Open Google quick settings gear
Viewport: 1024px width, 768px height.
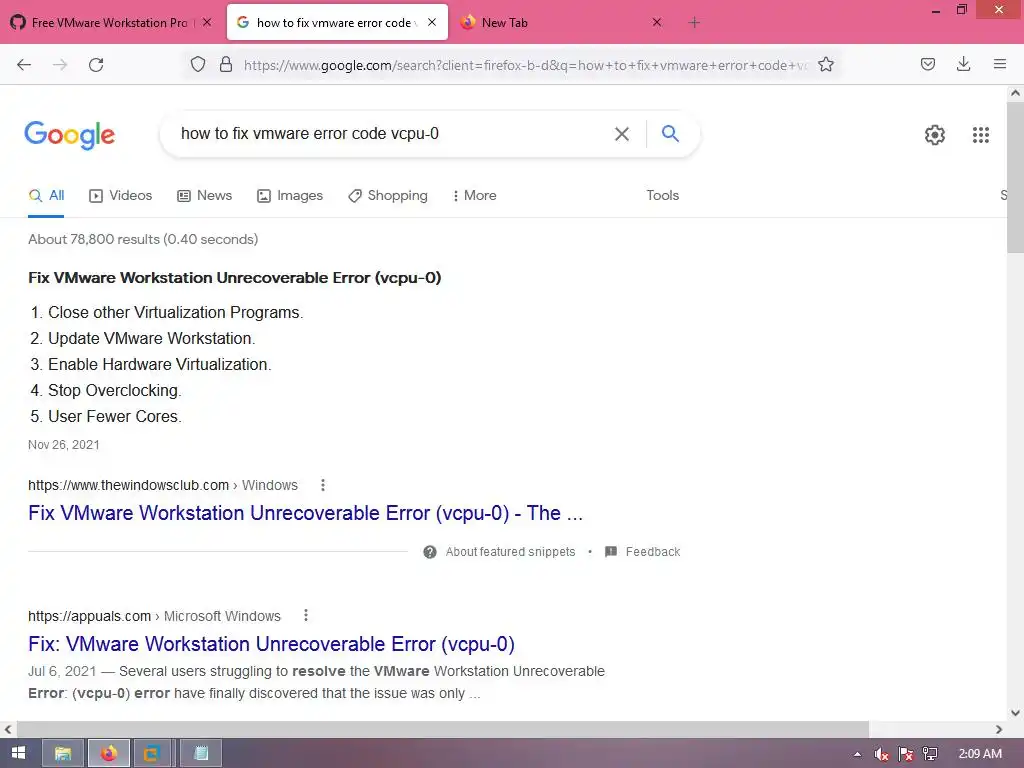click(x=935, y=135)
